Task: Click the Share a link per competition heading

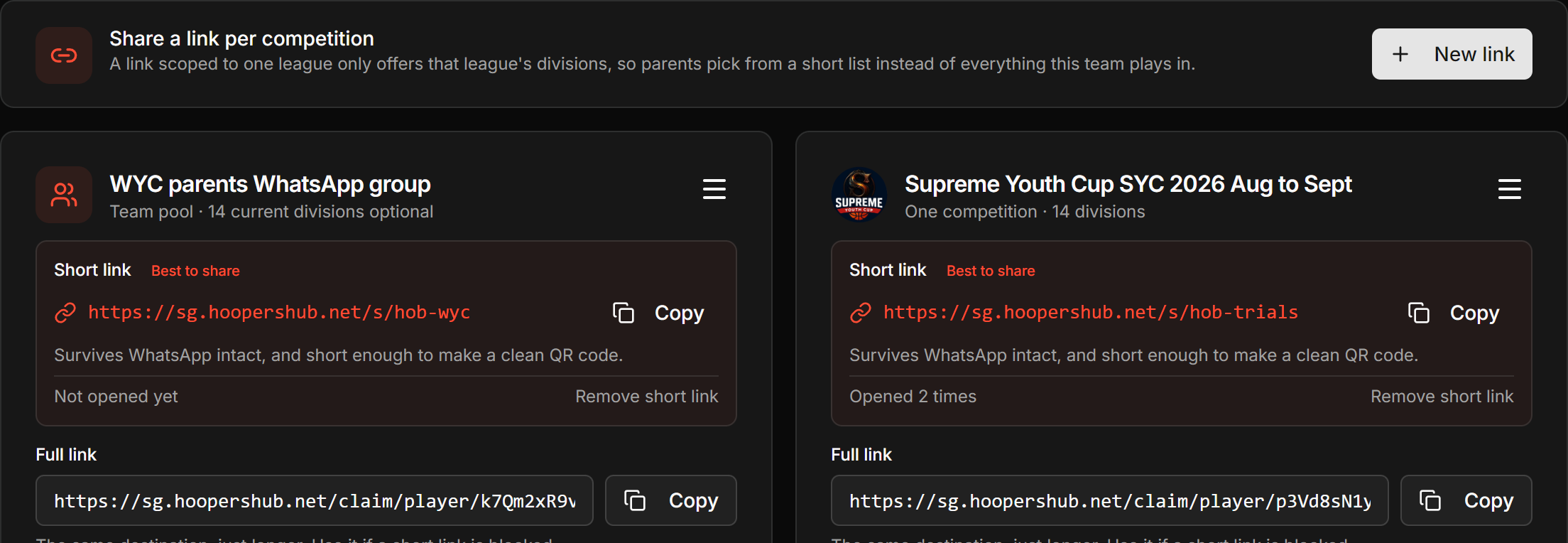Action: click(x=241, y=38)
